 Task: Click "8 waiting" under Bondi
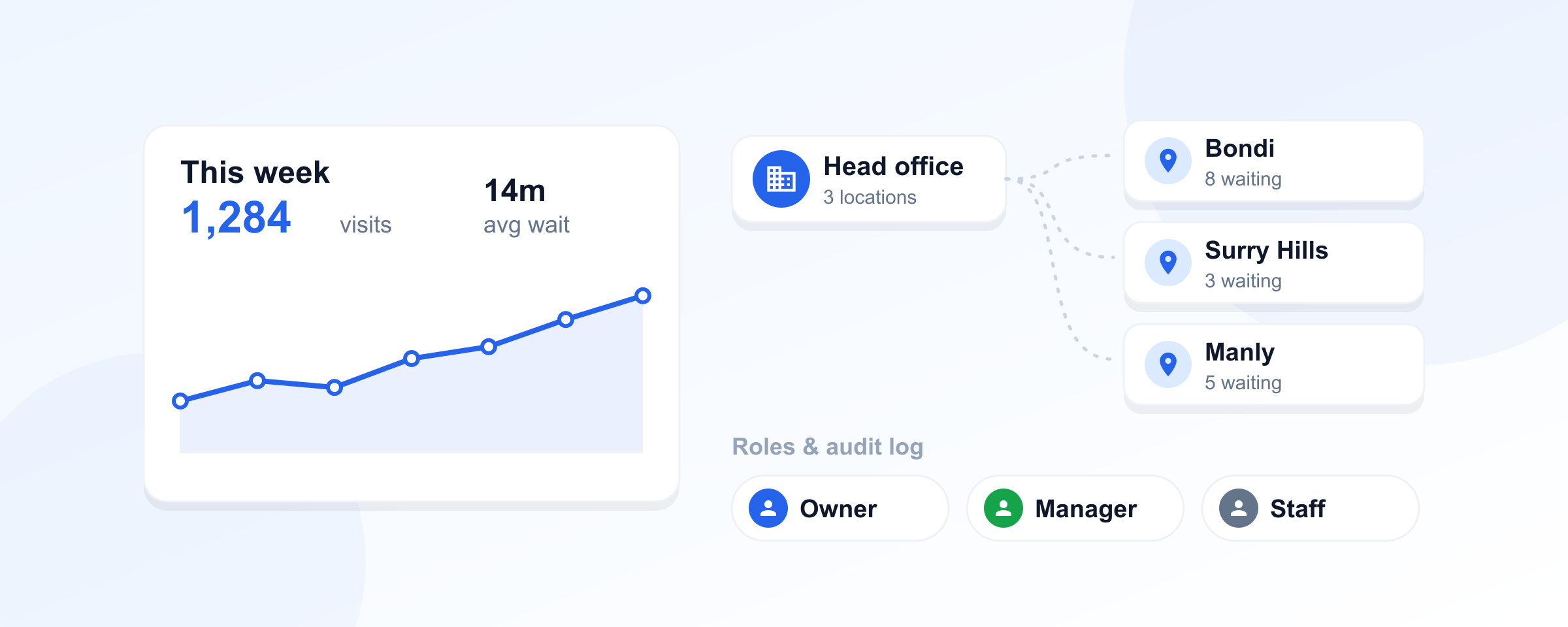(1243, 179)
